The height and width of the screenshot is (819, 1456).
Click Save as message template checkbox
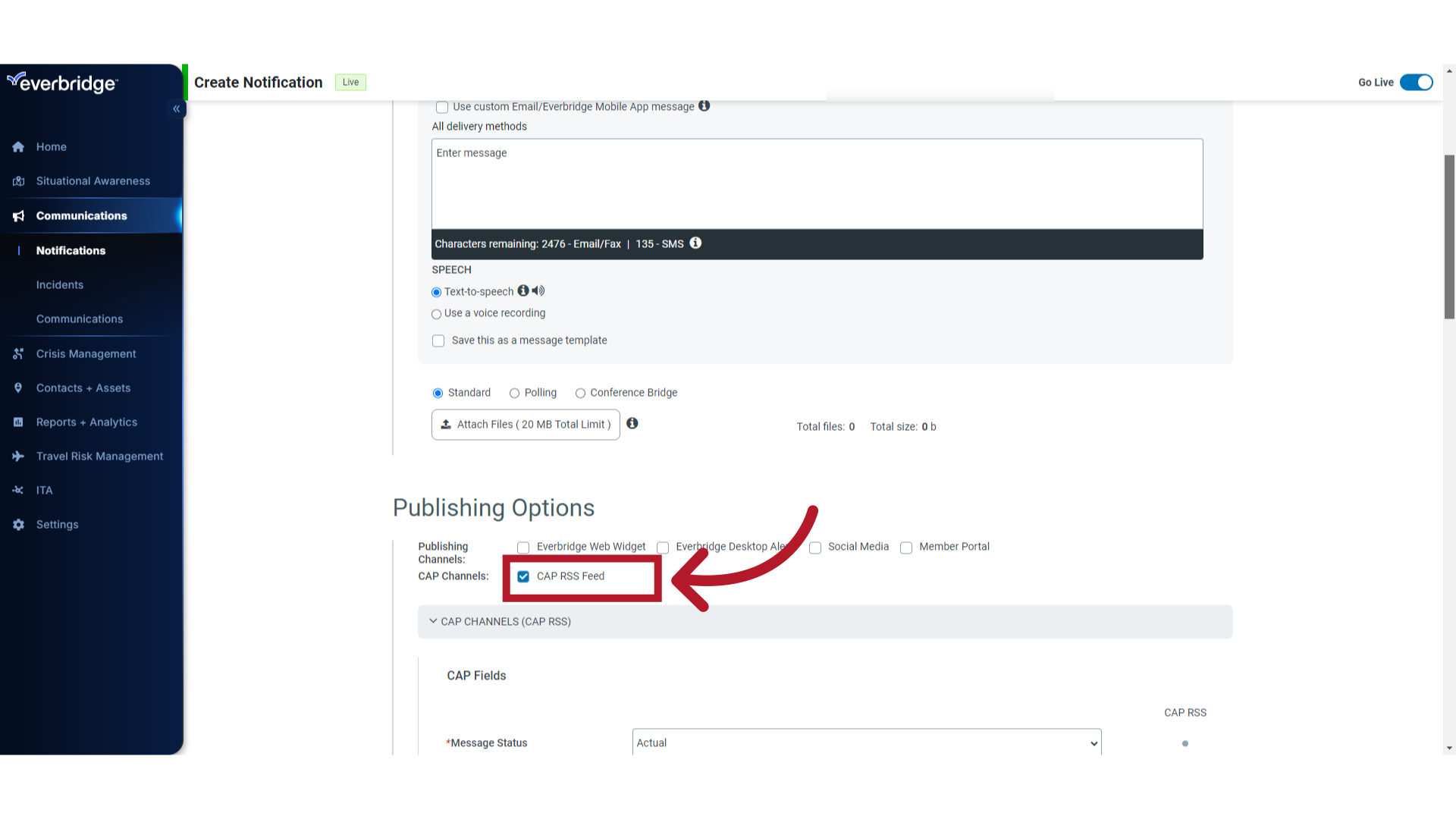438,340
